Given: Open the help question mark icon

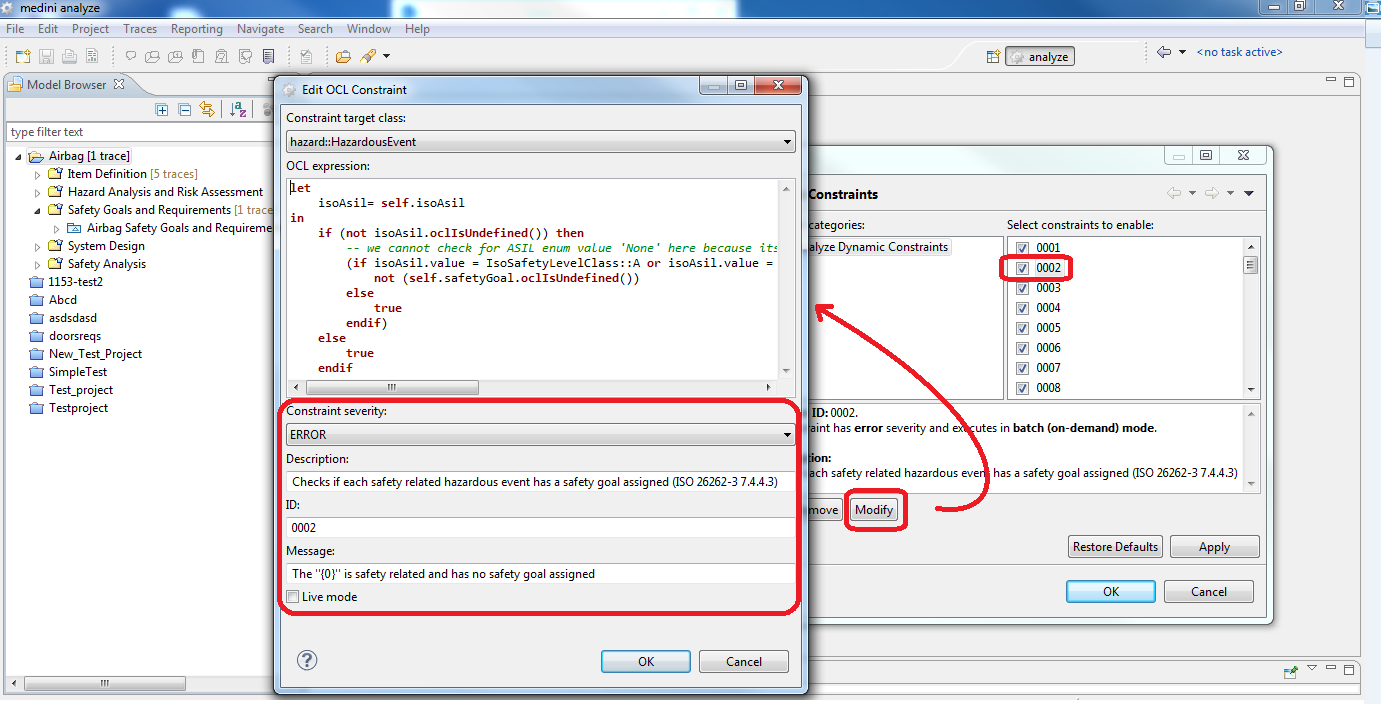Looking at the screenshot, I should pyautogui.click(x=307, y=660).
